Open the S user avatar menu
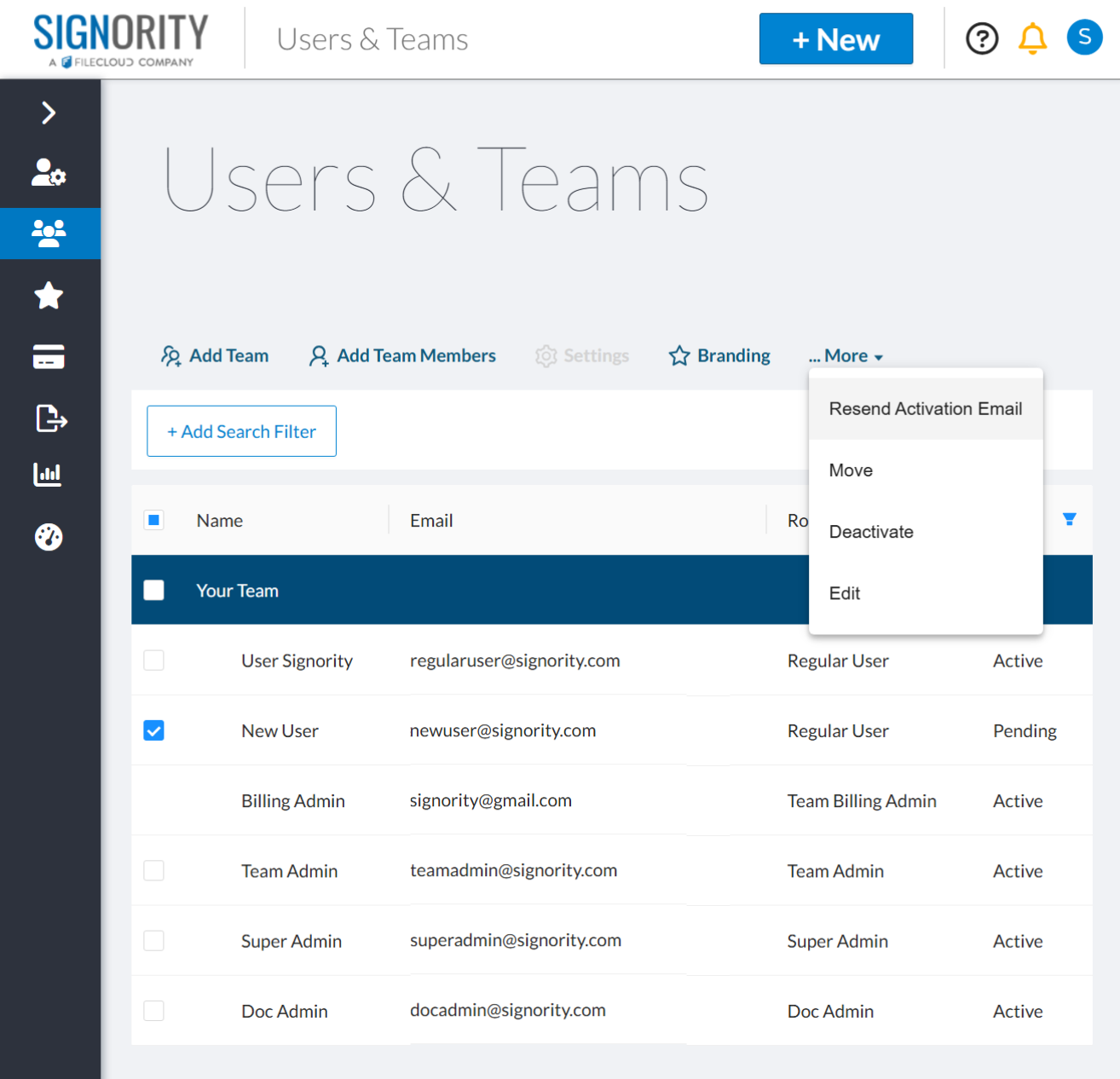 tap(1084, 38)
